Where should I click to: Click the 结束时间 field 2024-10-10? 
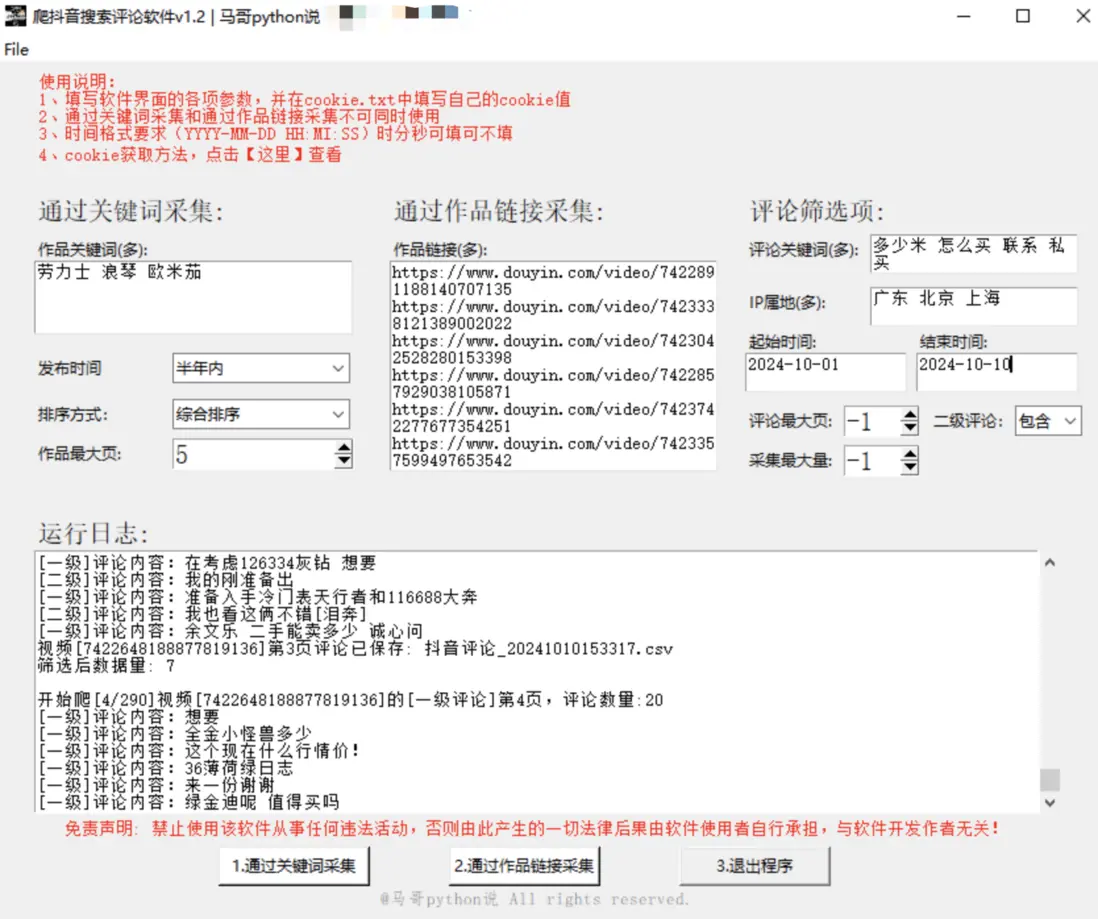pyautogui.click(x=996, y=372)
